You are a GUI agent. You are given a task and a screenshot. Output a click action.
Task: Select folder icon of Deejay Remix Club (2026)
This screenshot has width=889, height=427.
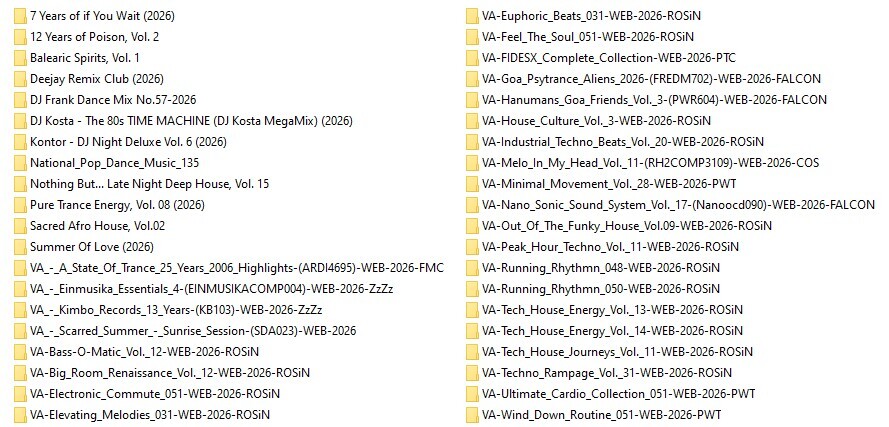pos(20,79)
